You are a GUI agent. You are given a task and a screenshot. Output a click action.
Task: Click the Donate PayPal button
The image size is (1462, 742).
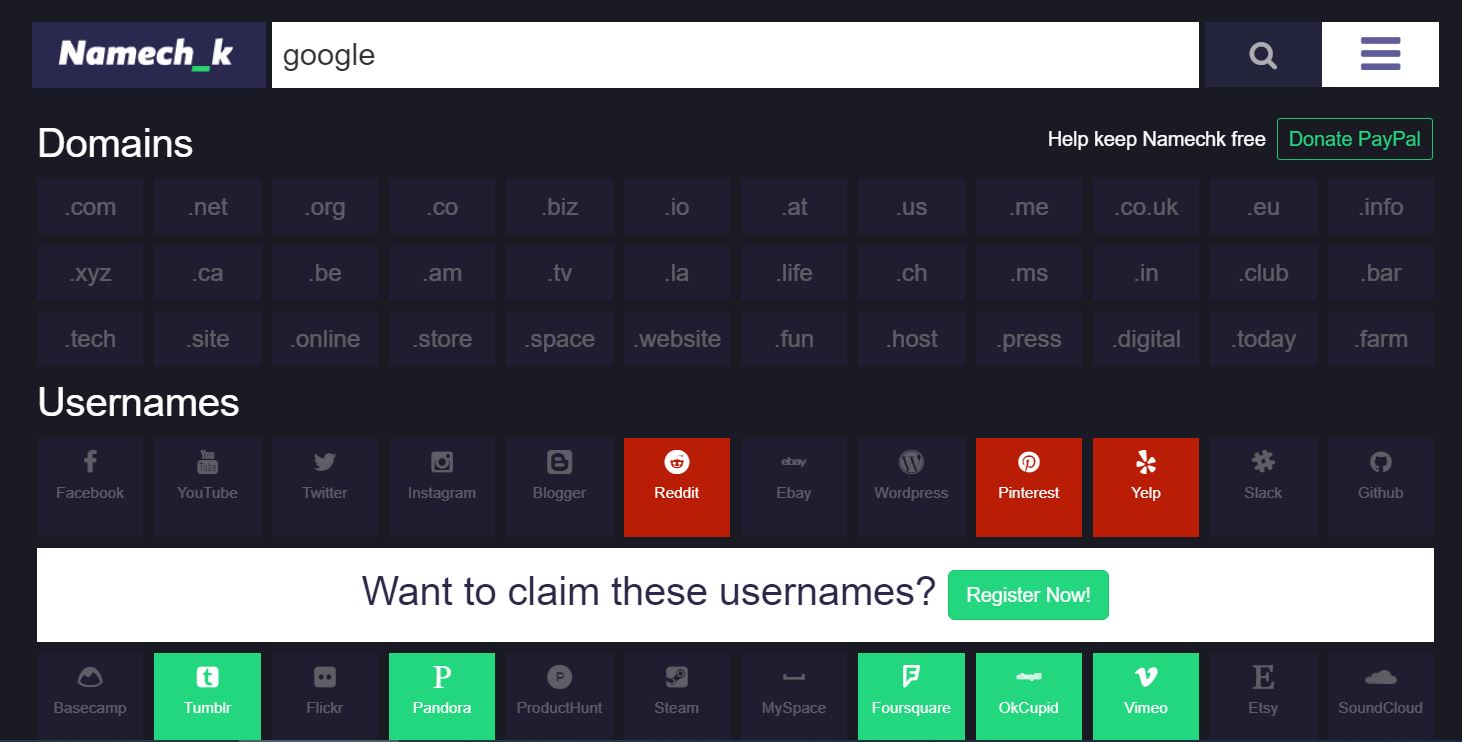pos(1355,139)
